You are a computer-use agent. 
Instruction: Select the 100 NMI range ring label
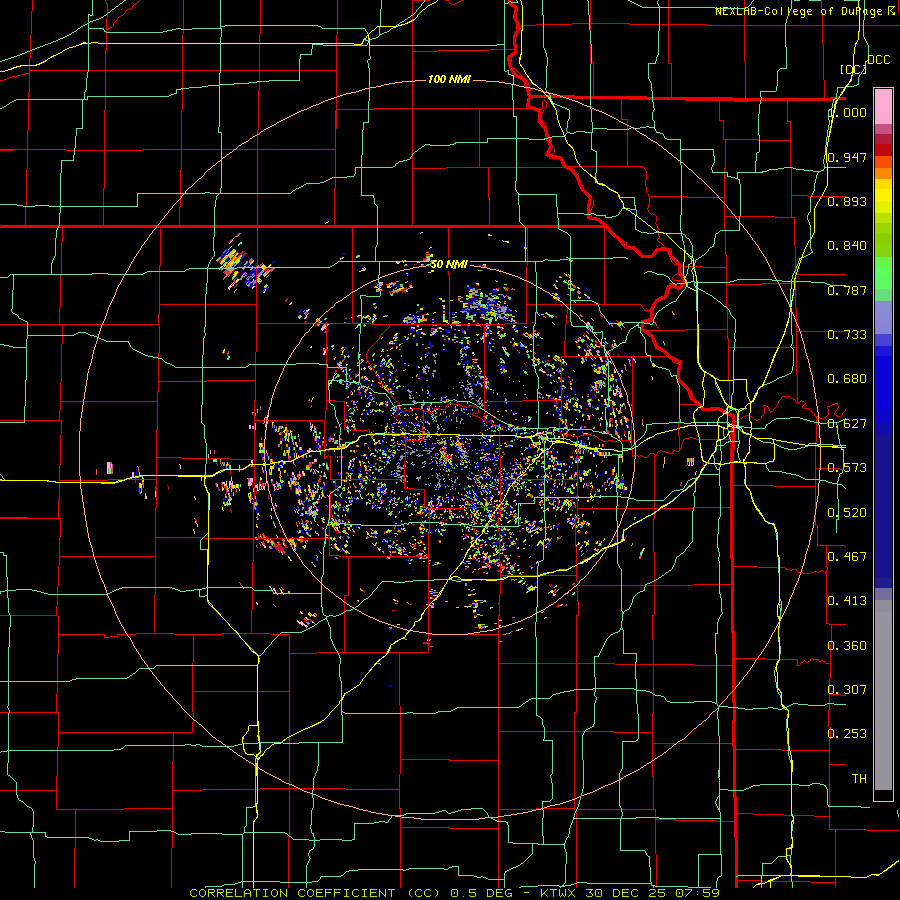(x=449, y=79)
